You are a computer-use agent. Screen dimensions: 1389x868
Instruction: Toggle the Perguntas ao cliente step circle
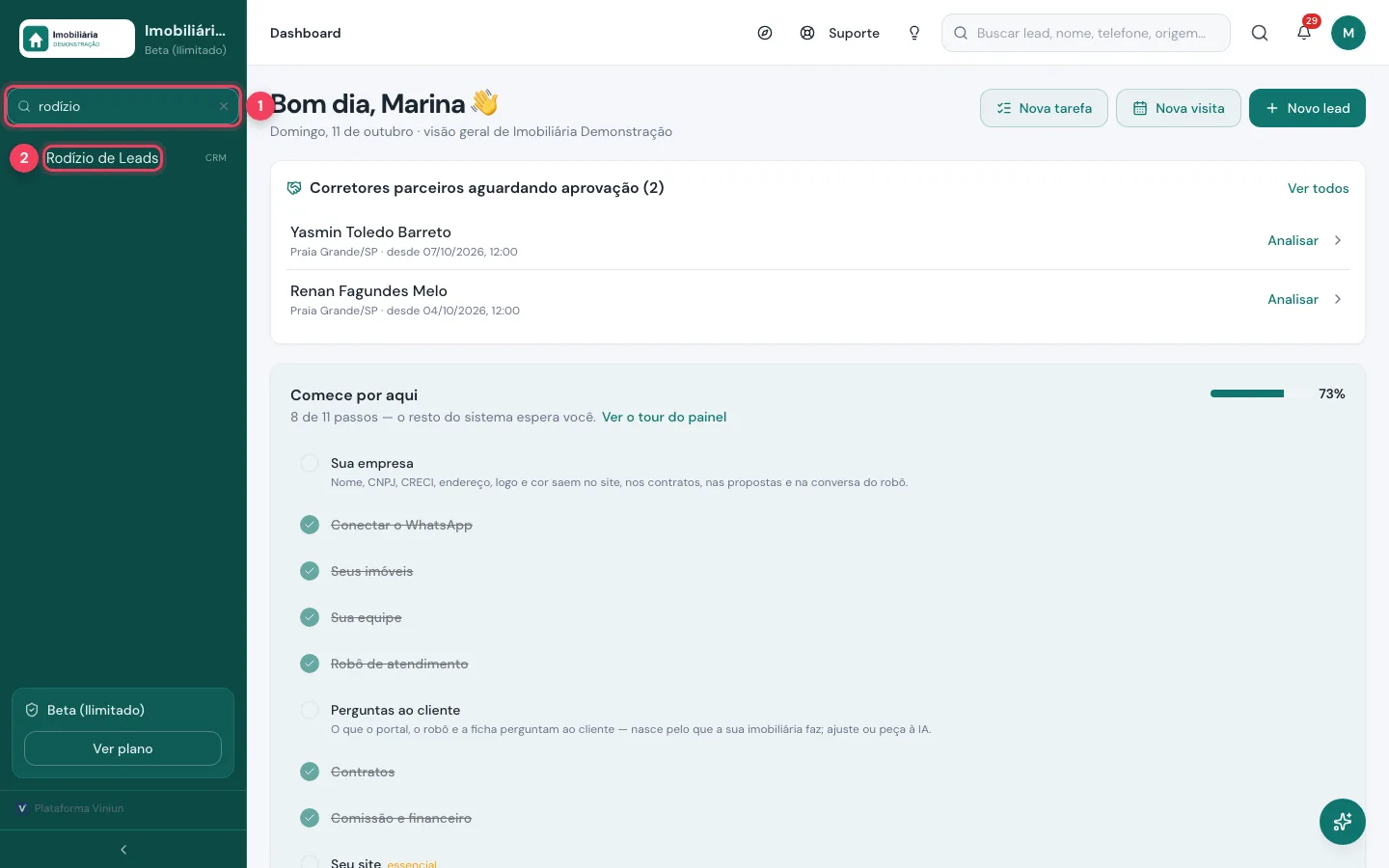(310, 710)
